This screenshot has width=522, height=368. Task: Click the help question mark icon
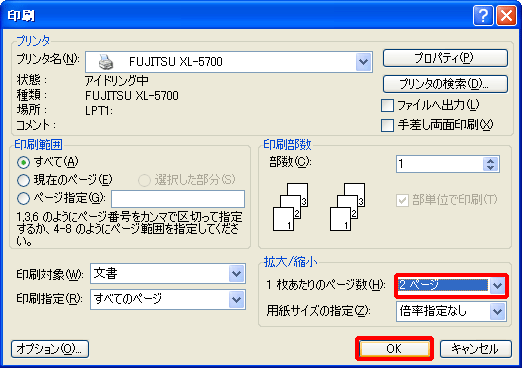pos(483,15)
